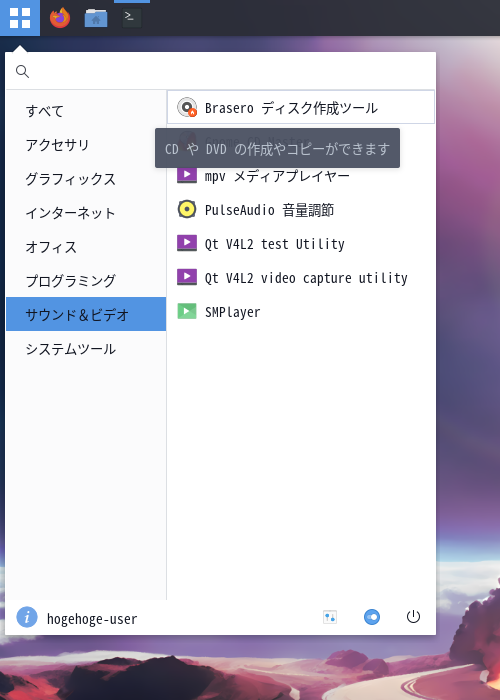Open PulseAudio 音量調節

[301, 209]
